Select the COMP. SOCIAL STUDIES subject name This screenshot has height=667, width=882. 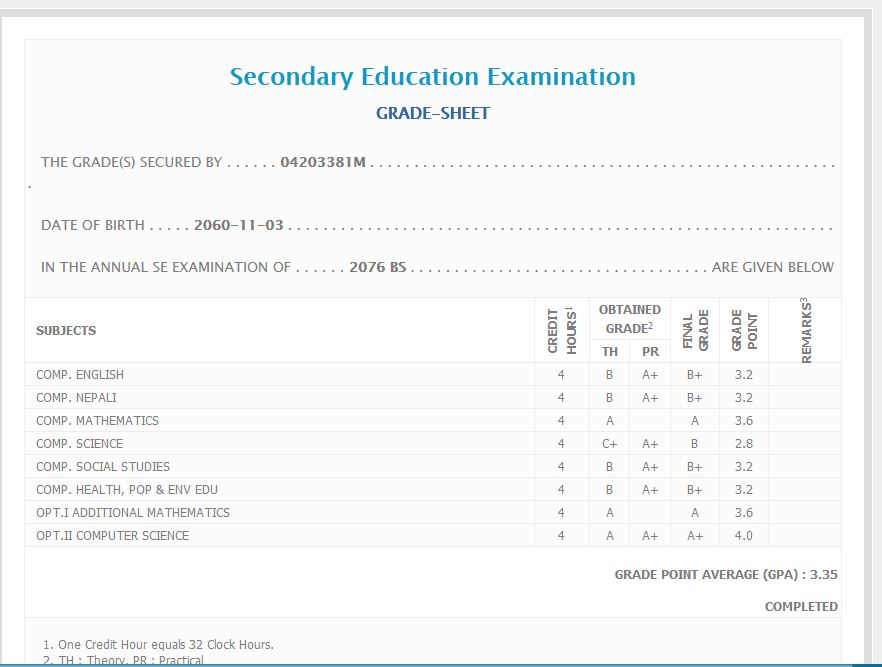coord(103,467)
